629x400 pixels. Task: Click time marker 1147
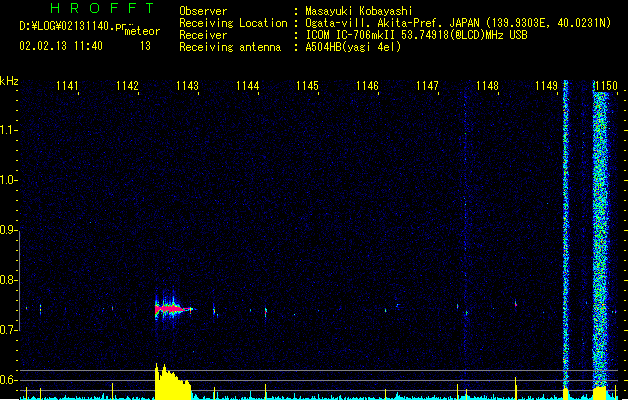427,86
